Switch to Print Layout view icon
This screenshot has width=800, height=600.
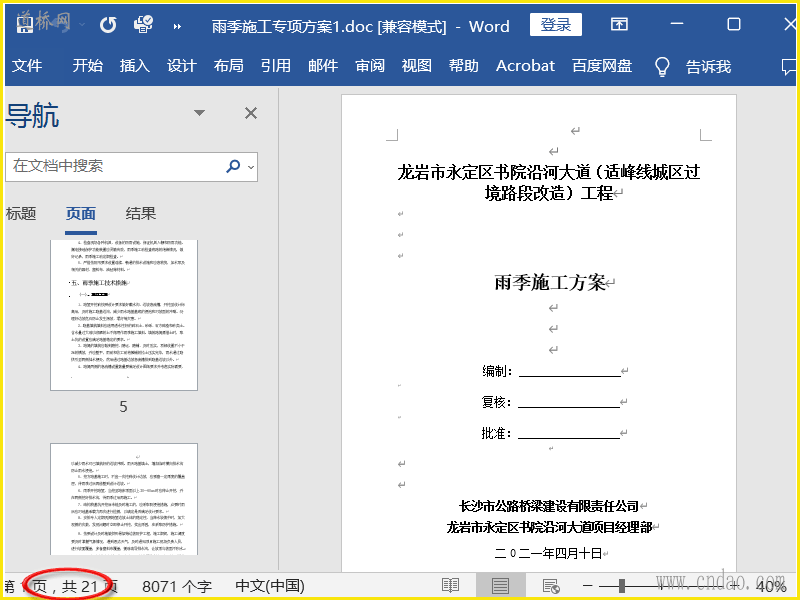point(501,586)
